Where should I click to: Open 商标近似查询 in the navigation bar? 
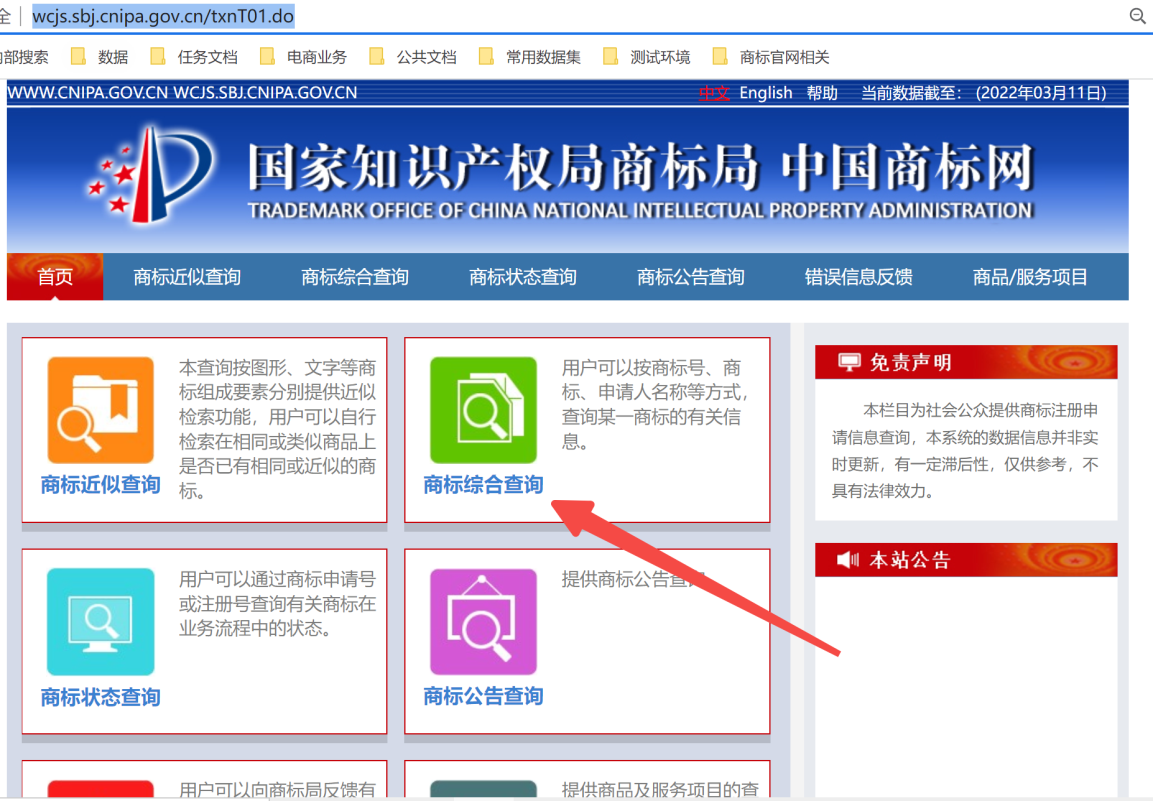coord(187,277)
